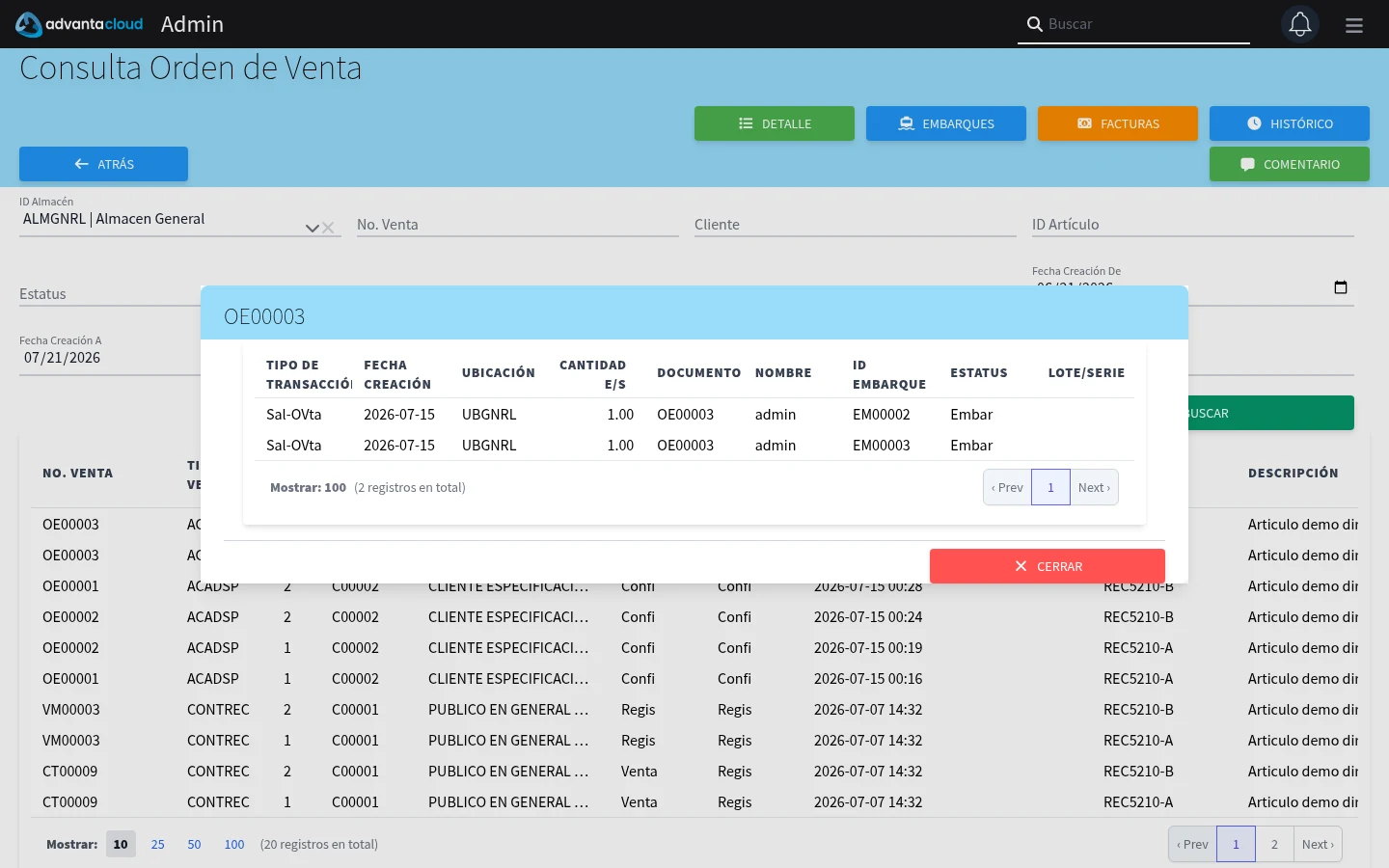
Task: Click main table Next page button
Action: pyautogui.click(x=1318, y=844)
